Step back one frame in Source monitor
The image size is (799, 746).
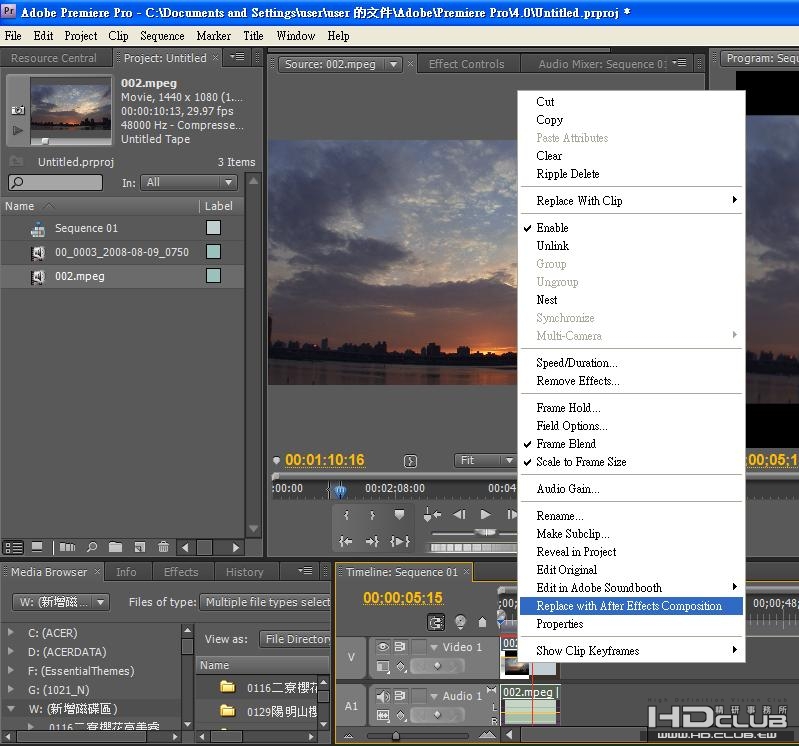click(459, 515)
